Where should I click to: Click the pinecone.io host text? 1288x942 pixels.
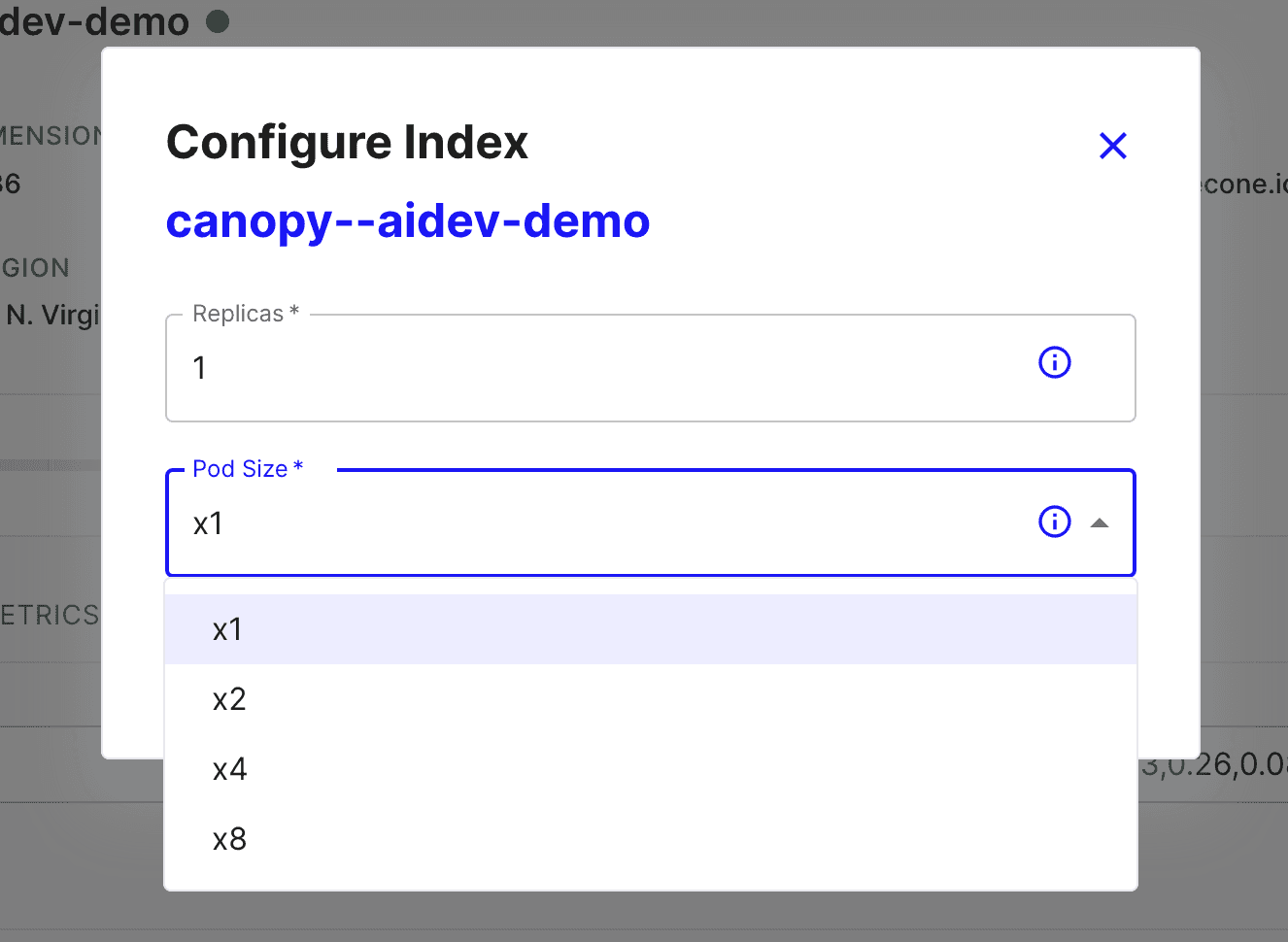pos(1244,185)
